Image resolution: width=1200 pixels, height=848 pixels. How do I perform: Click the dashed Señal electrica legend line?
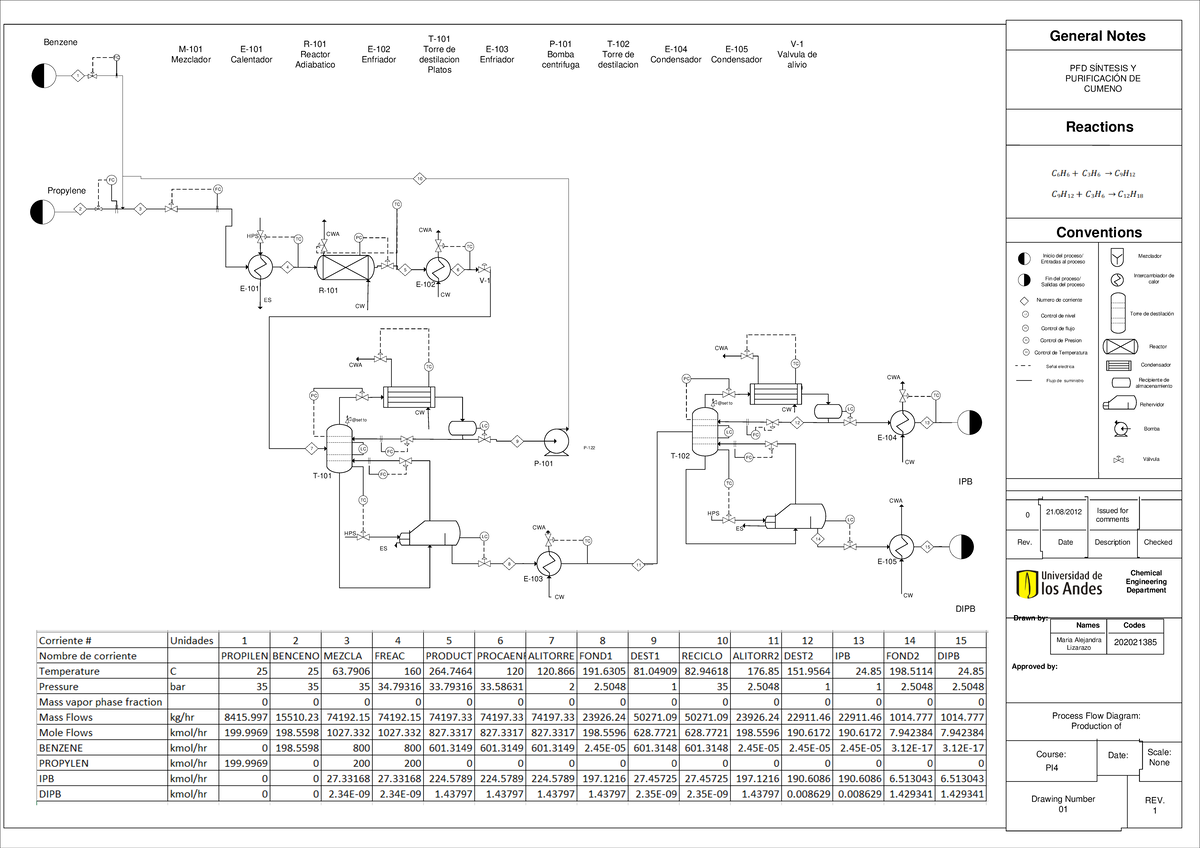coord(1022,366)
